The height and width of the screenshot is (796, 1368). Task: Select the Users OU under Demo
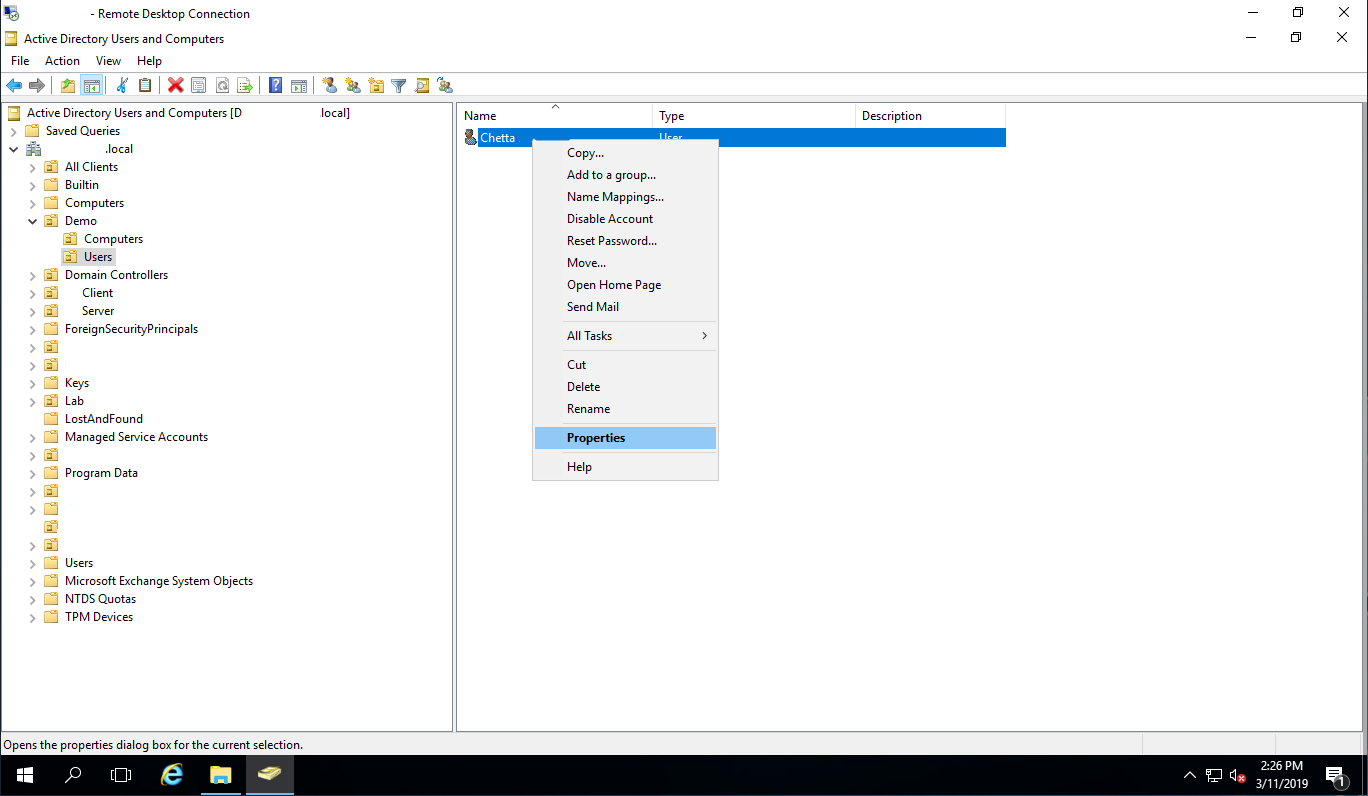pyautogui.click(x=98, y=257)
